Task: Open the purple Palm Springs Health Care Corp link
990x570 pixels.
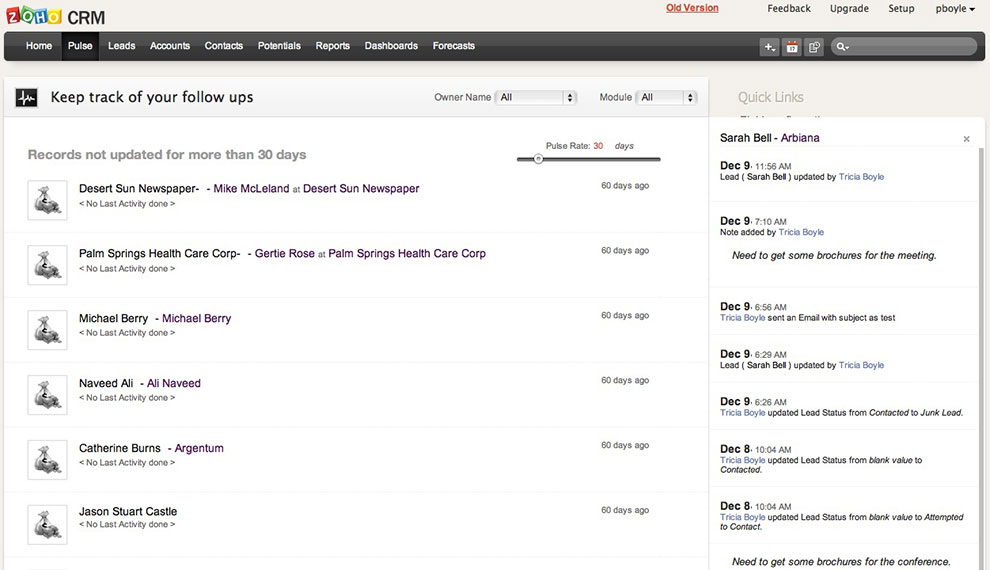Action: tap(407, 254)
